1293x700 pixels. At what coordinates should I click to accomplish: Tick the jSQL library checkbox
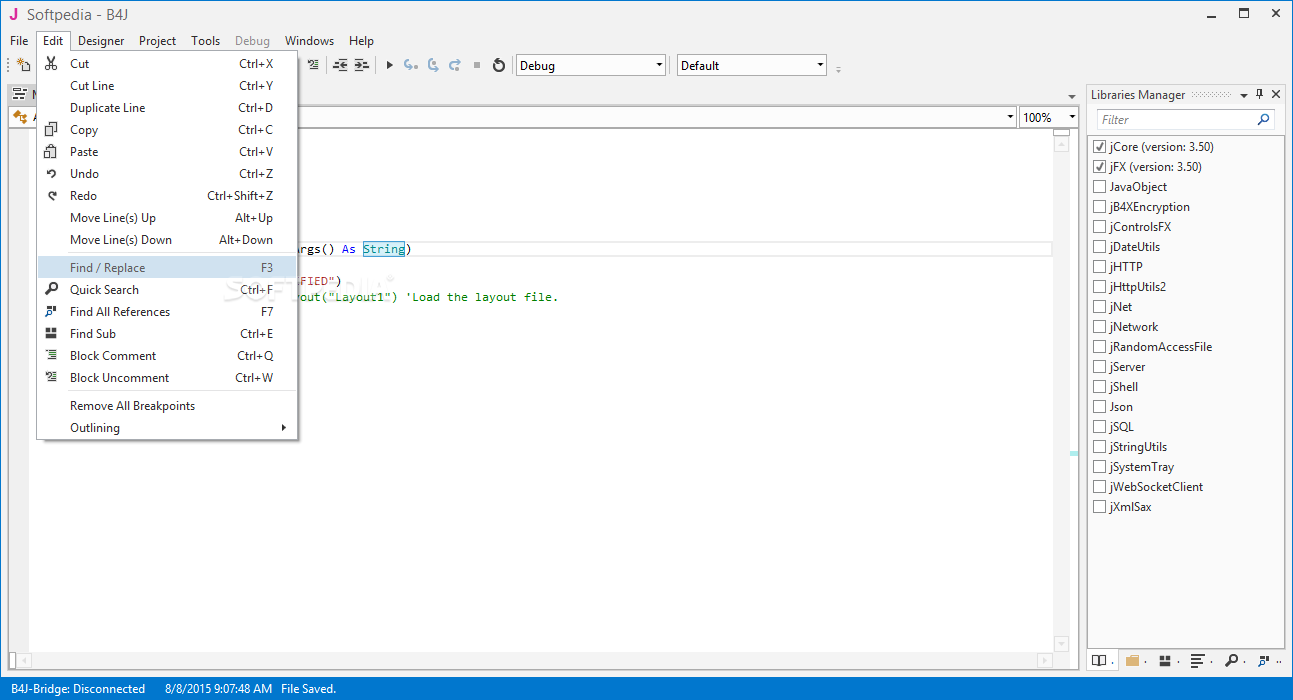[1100, 427]
